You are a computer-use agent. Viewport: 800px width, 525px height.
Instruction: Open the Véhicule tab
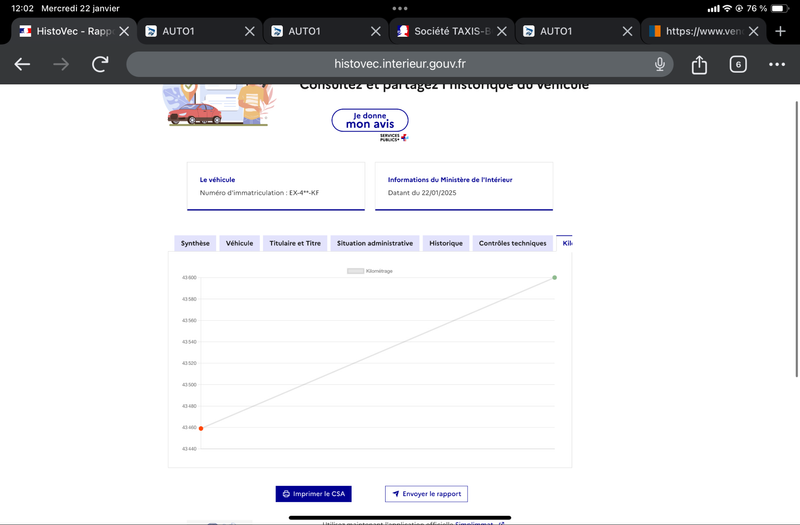point(239,243)
